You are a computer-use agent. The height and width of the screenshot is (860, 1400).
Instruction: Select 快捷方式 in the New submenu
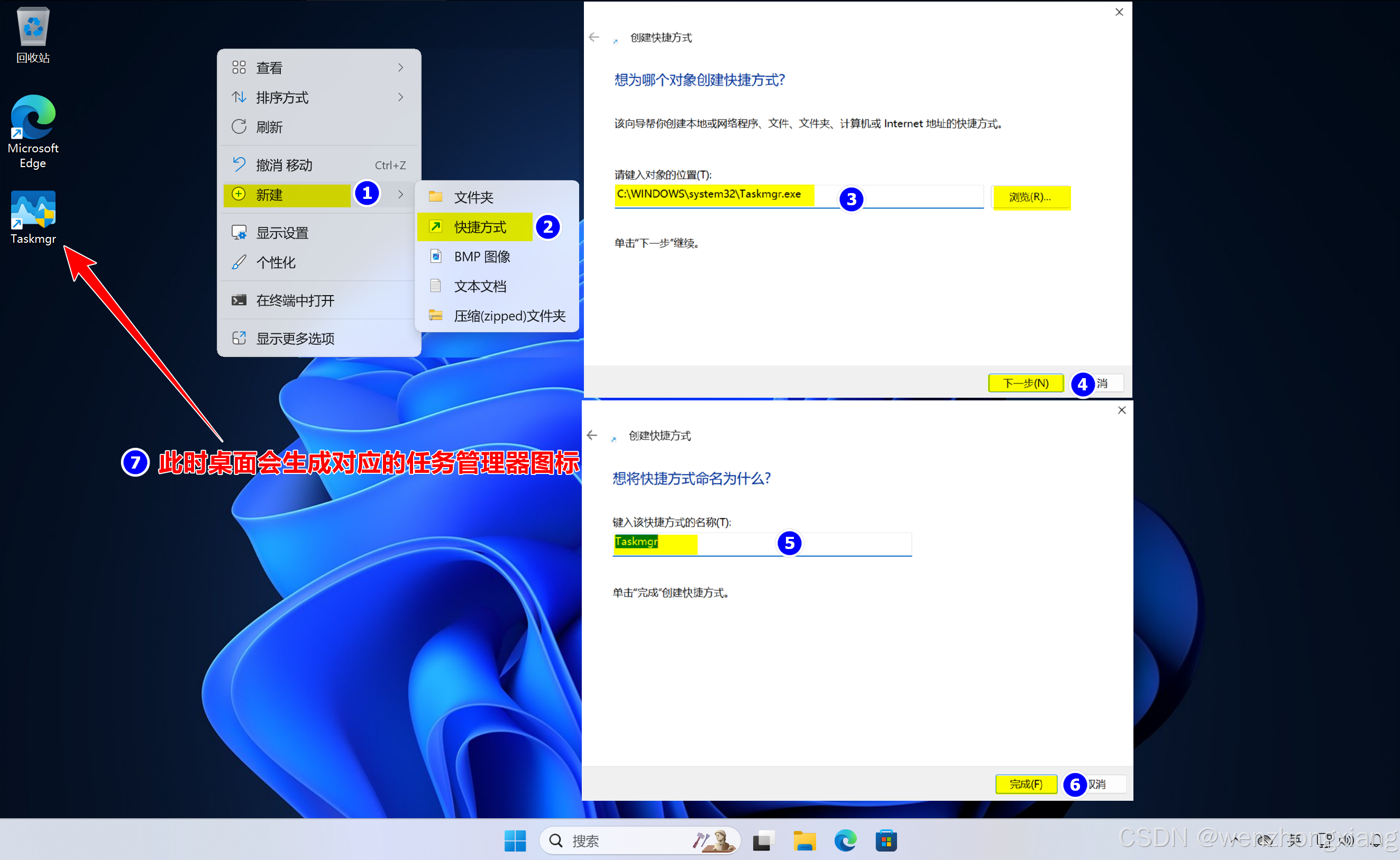tap(479, 227)
